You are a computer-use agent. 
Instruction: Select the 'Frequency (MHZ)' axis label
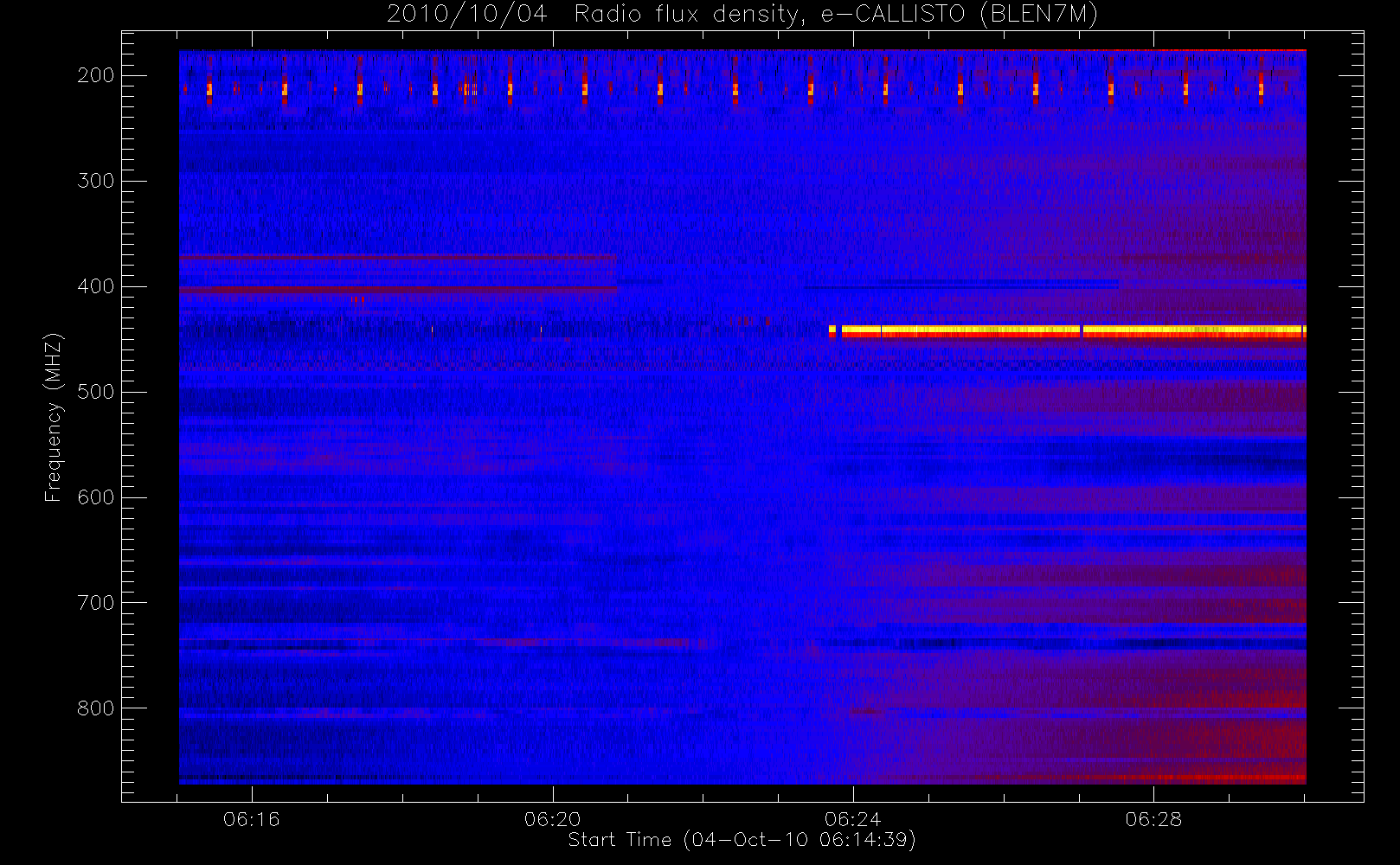54,417
